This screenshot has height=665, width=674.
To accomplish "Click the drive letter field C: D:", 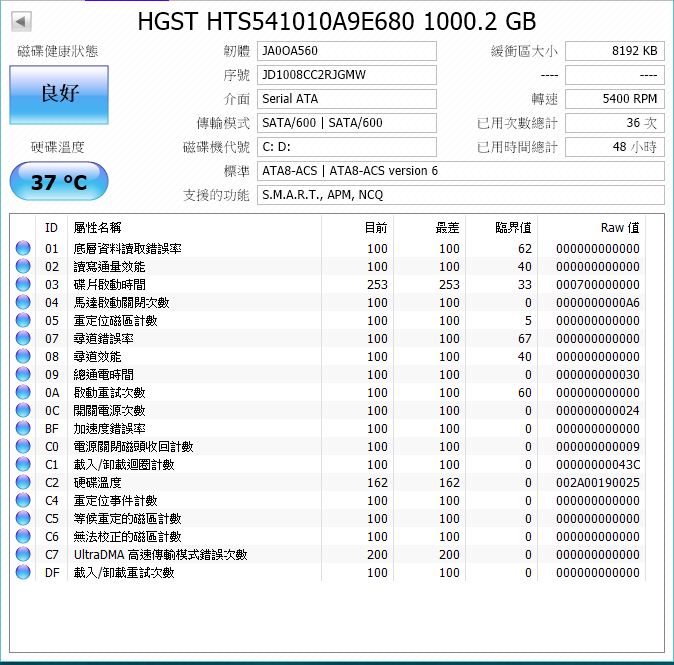I will click(x=347, y=147).
